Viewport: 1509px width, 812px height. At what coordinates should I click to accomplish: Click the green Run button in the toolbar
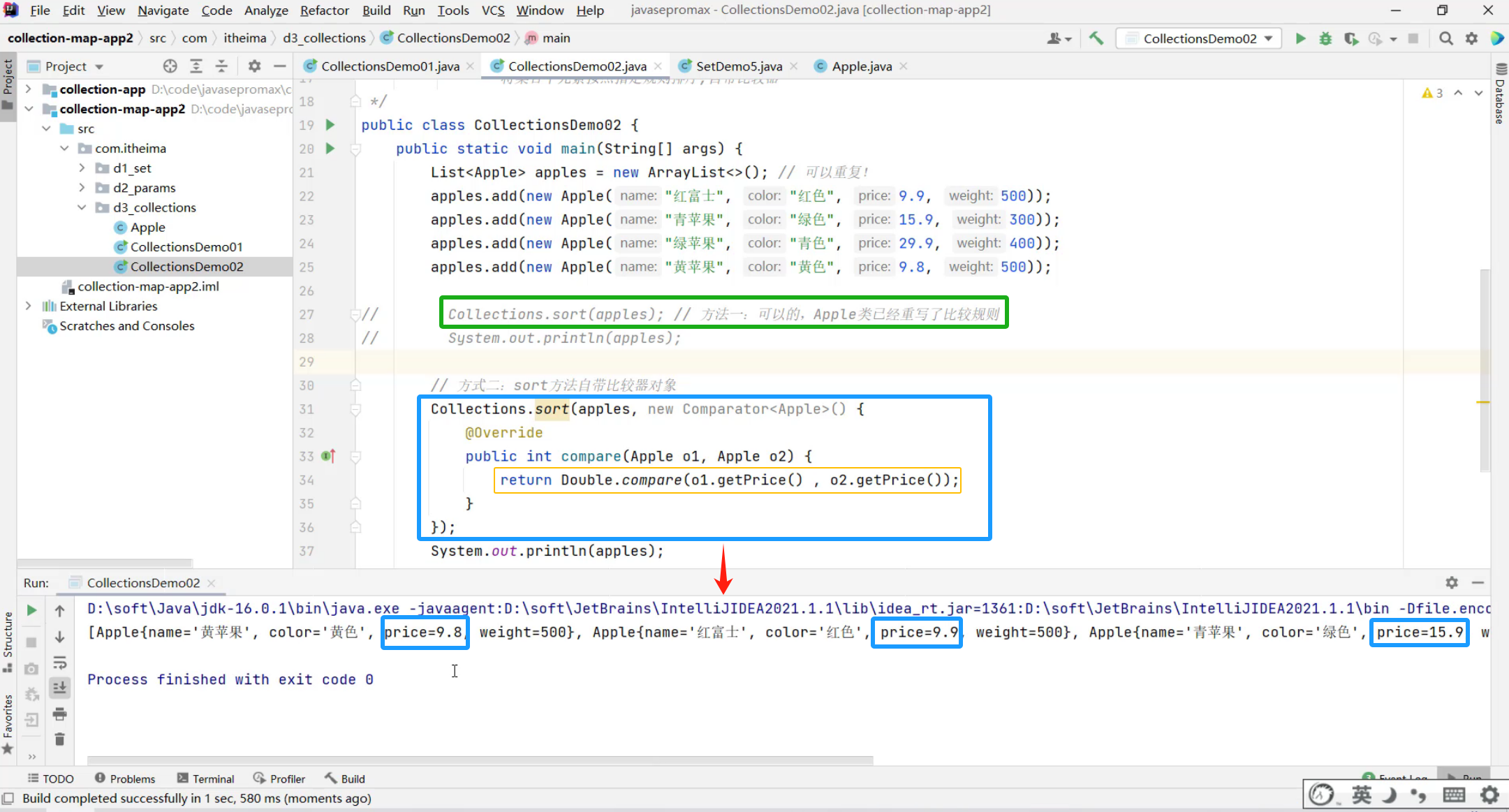click(1300, 38)
